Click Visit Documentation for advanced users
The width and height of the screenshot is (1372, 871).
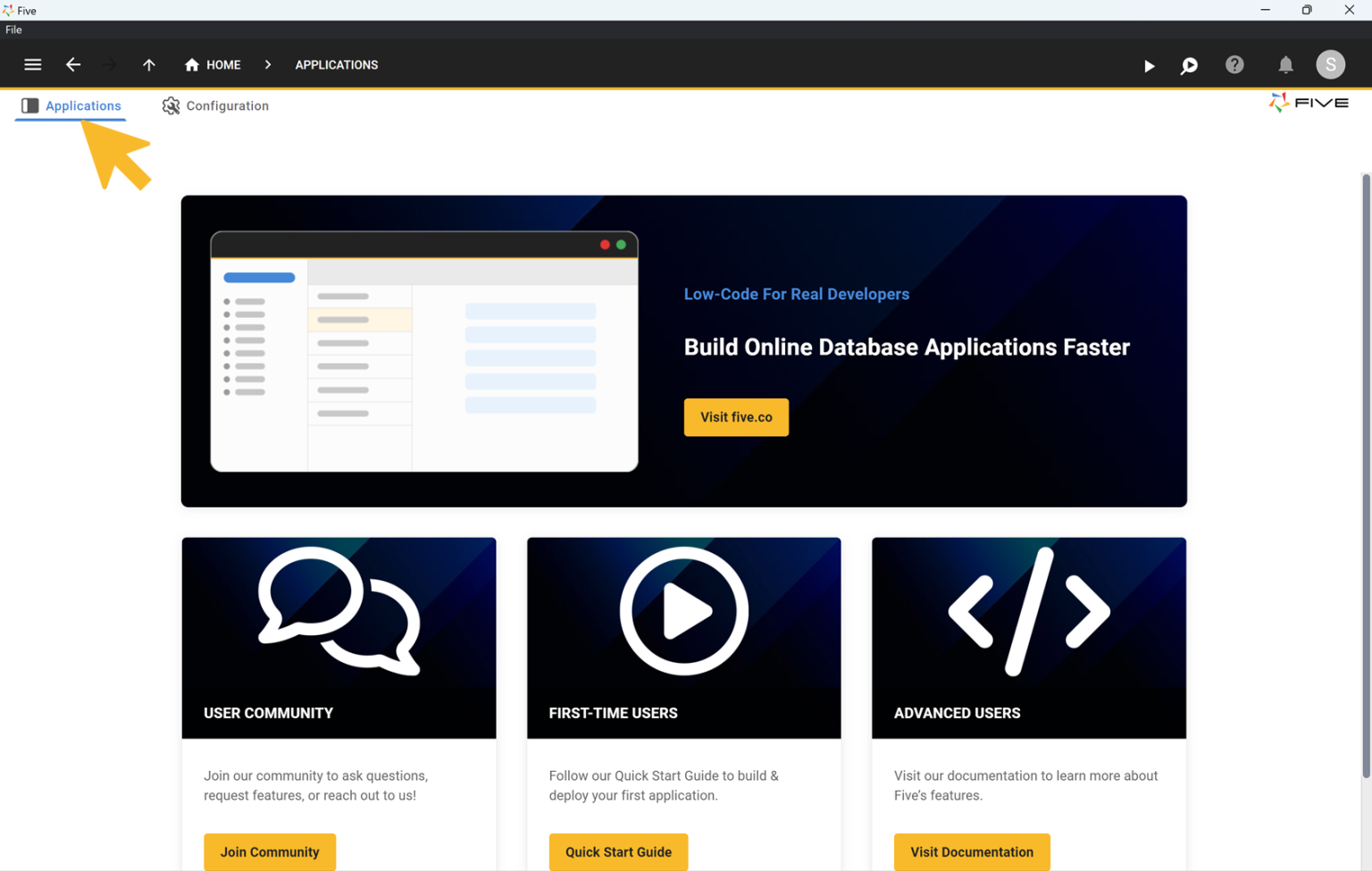(x=972, y=851)
